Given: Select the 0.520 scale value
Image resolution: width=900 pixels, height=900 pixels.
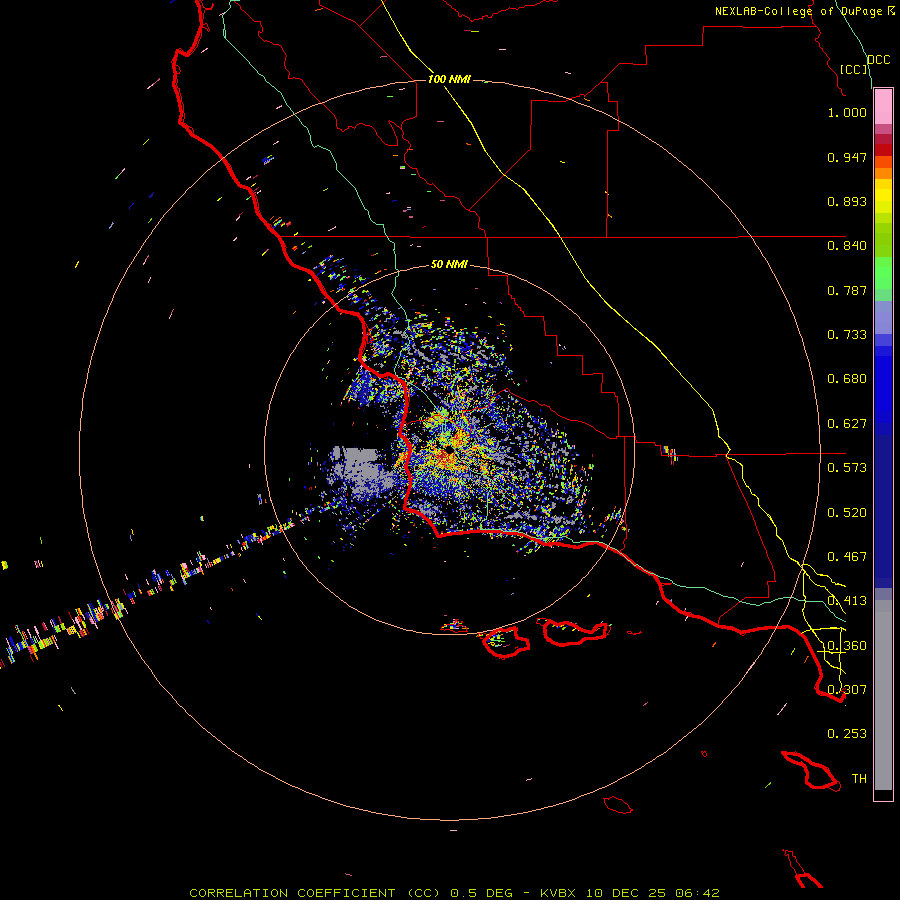Looking at the screenshot, I should [x=847, y=513].
